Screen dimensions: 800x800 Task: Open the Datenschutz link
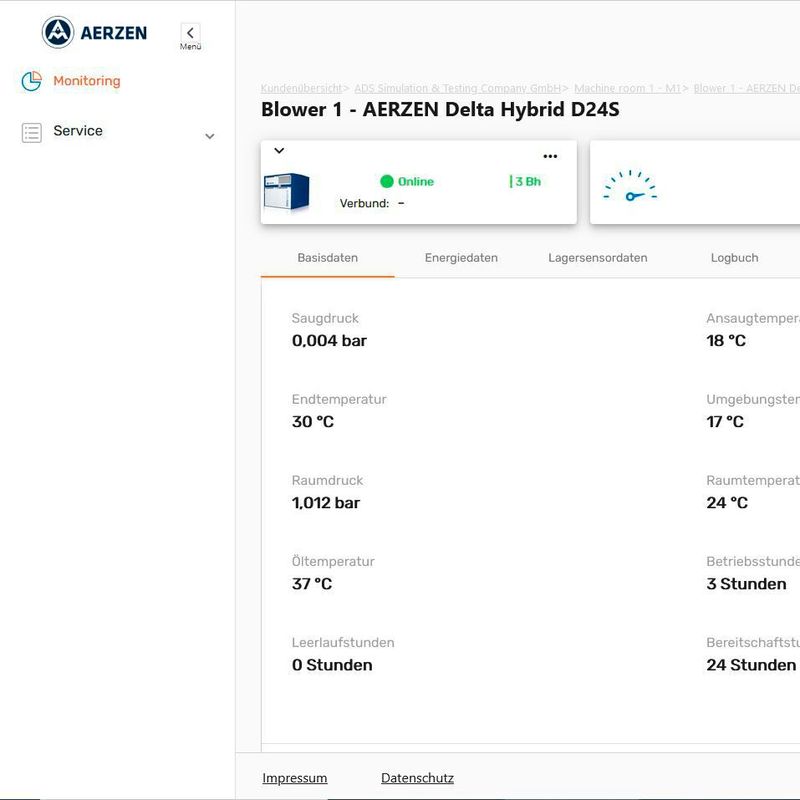coord(417,778)
